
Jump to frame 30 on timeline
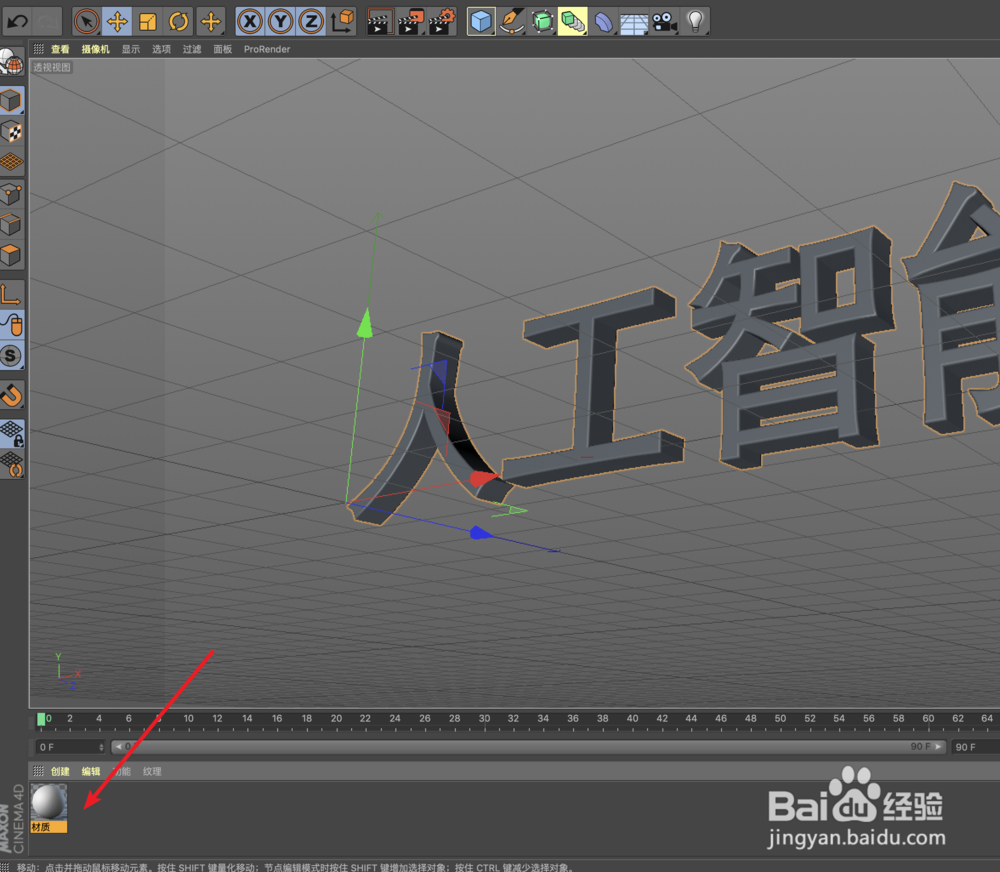coord(485,718)
